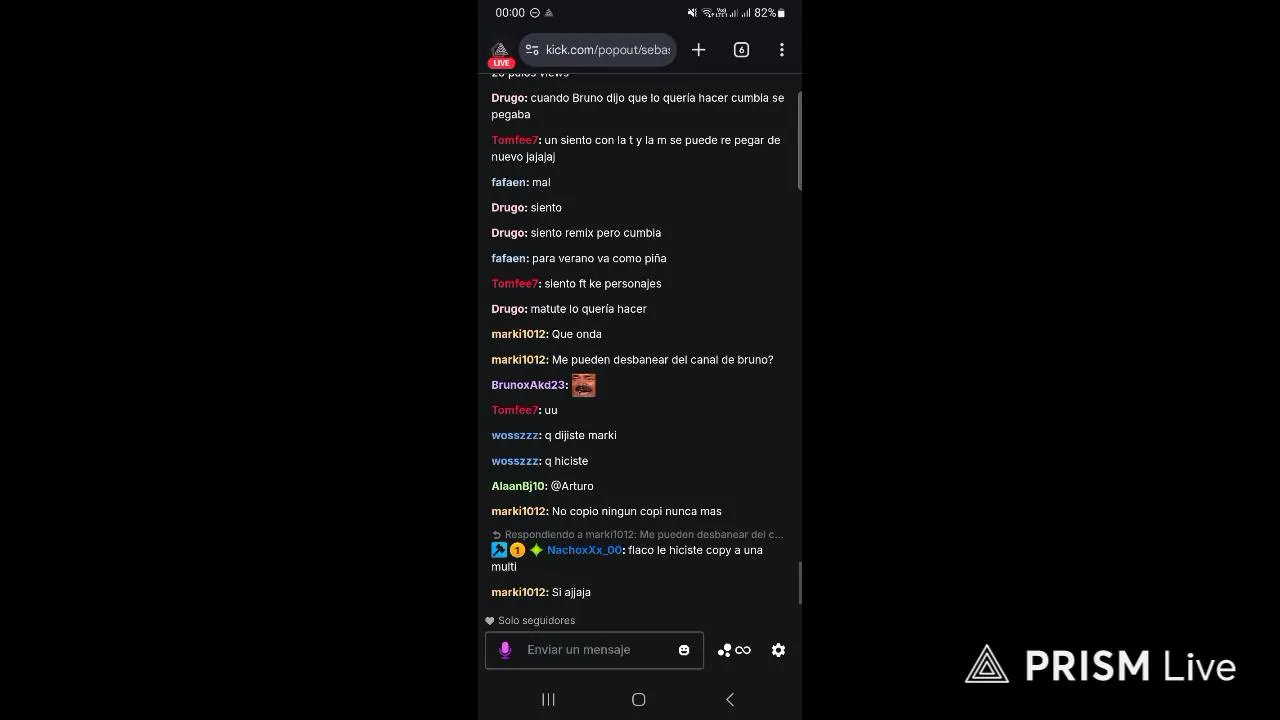Click the BrunoxAkd23 emote image

[x=583, y=385]
